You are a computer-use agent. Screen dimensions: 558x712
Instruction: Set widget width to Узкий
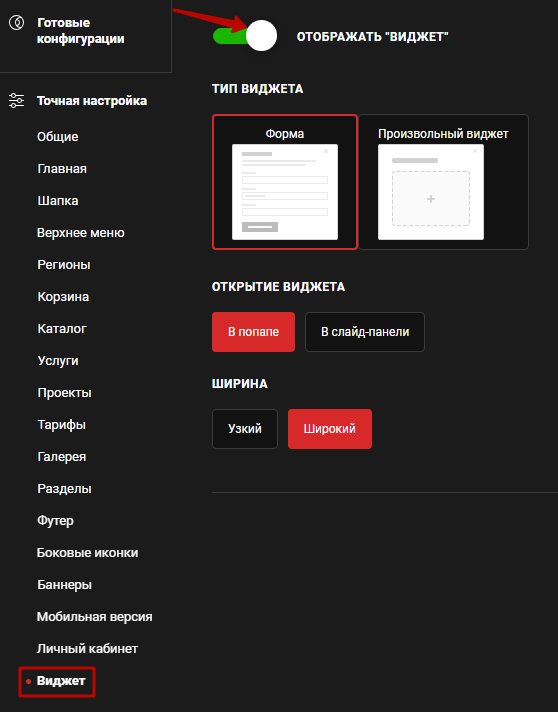pyautogui.click(x=245, y=429)
